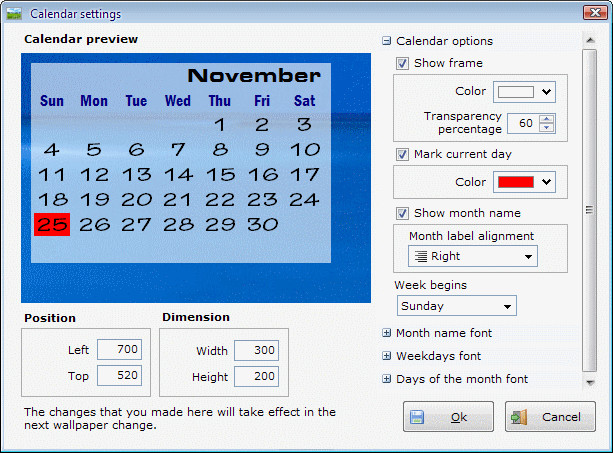
Task: Click the Calendar preview heading
Action: (x=81, y=39)
